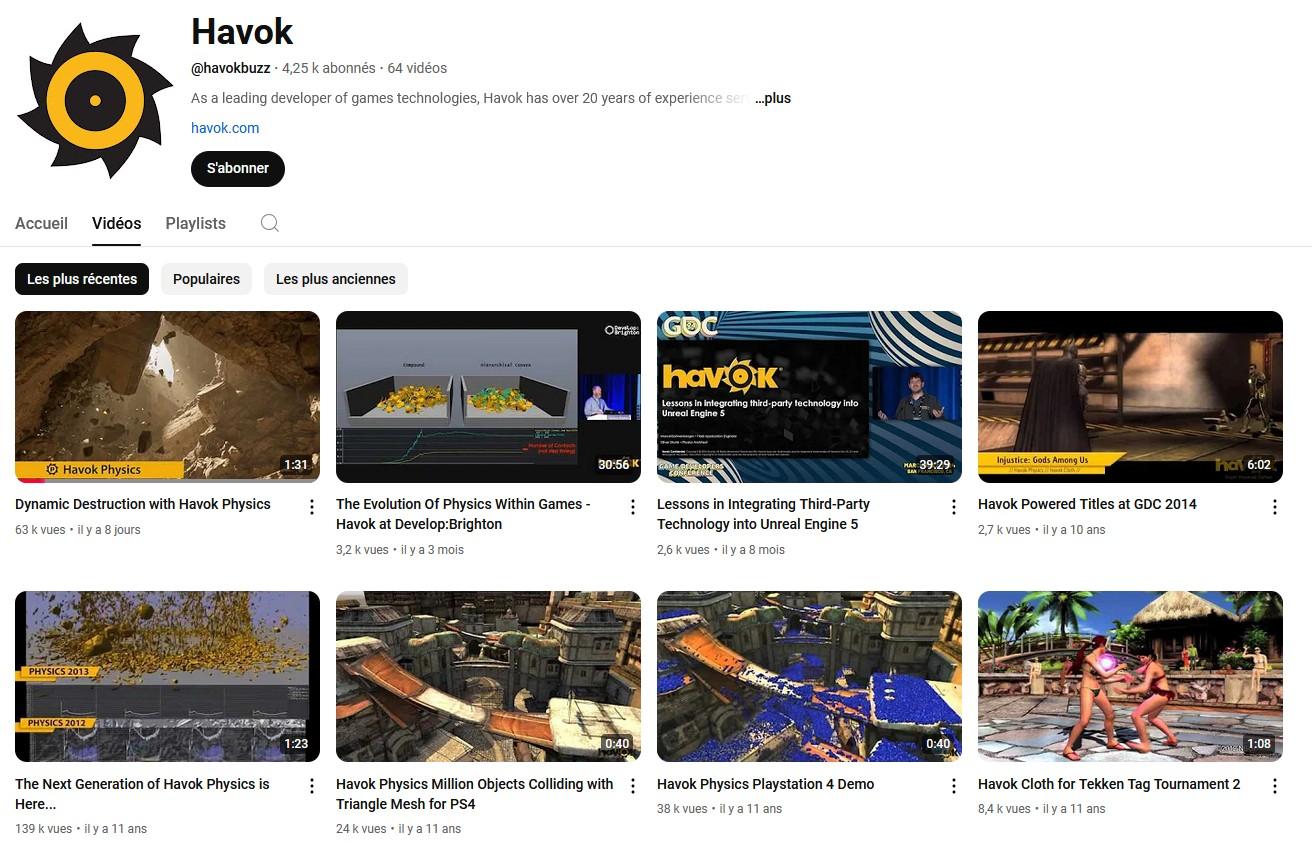Viewport: 1312px width, 842px height.
Task: Open options menu for Dynamic Destruction video
Action: (x=312, y=507)
